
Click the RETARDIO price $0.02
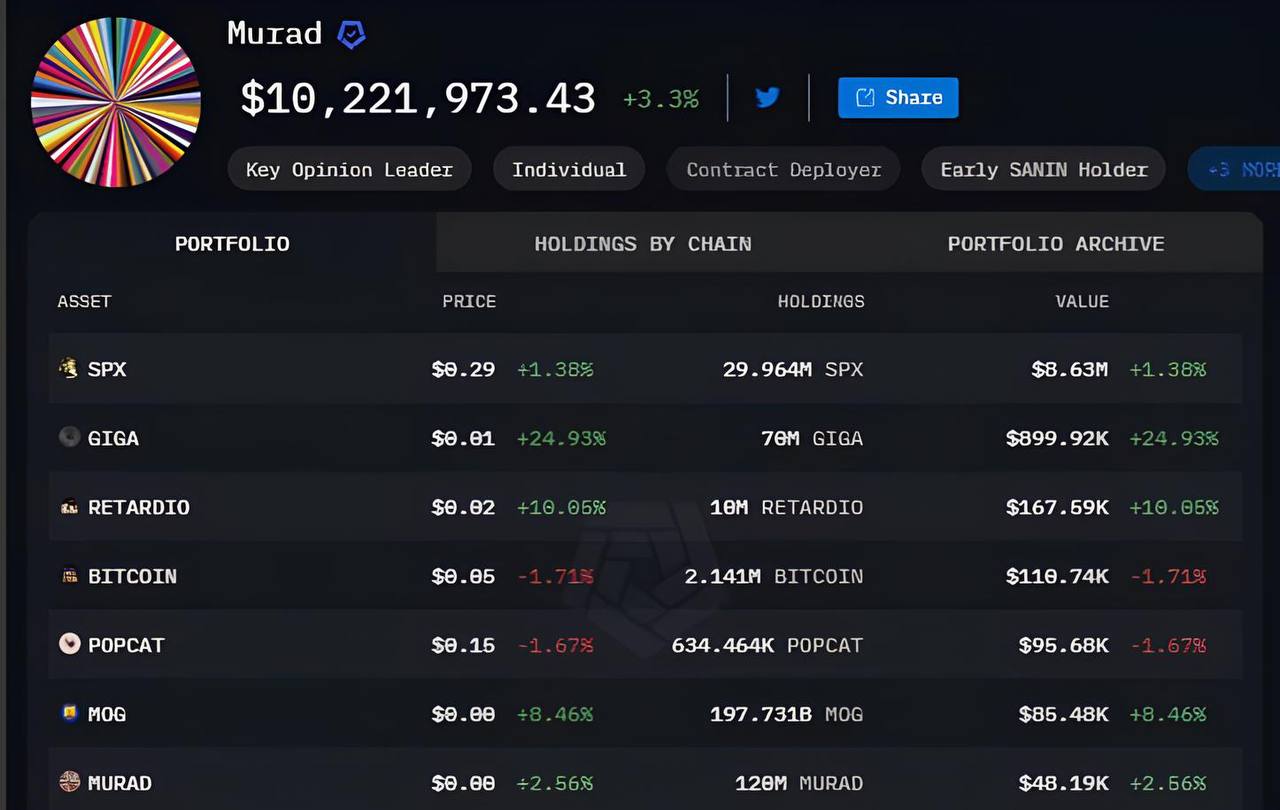click(463, 507)
